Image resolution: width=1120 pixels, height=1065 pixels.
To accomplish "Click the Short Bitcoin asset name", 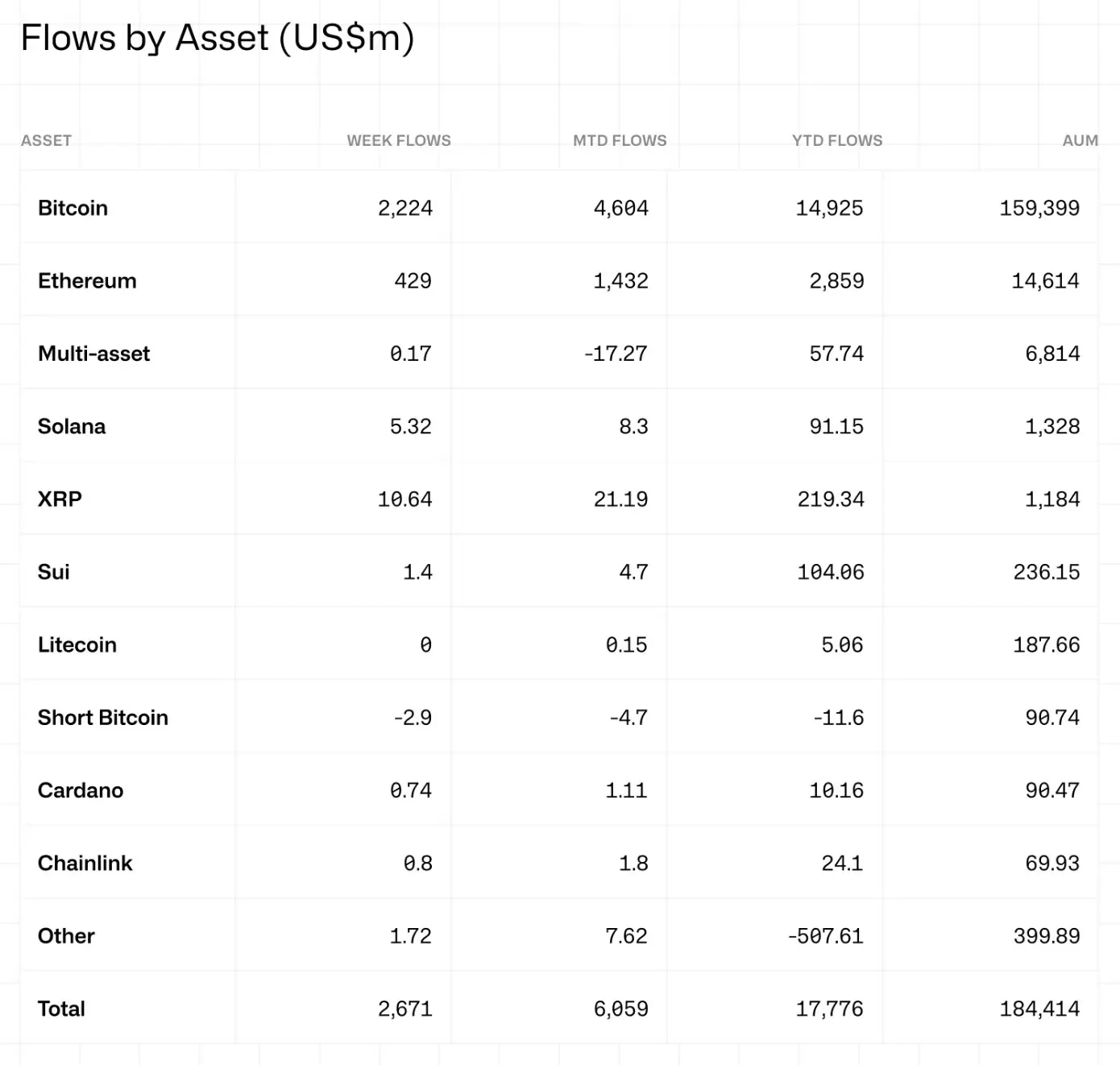I will [103, 717].
